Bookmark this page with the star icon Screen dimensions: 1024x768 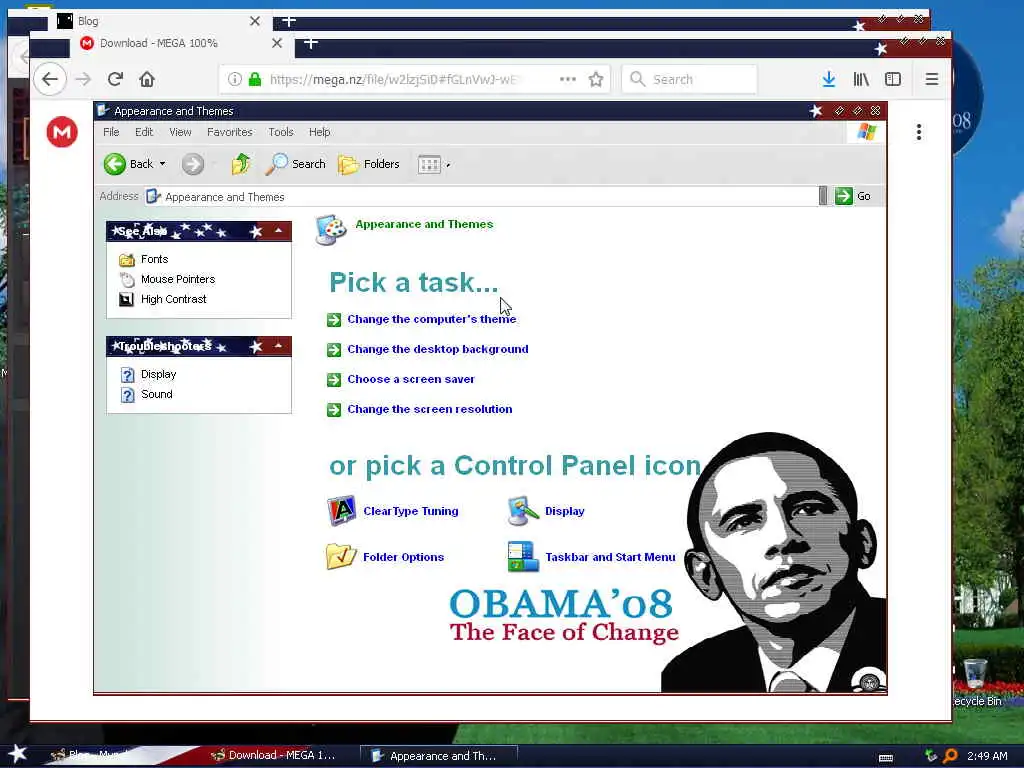click(596, 79)
